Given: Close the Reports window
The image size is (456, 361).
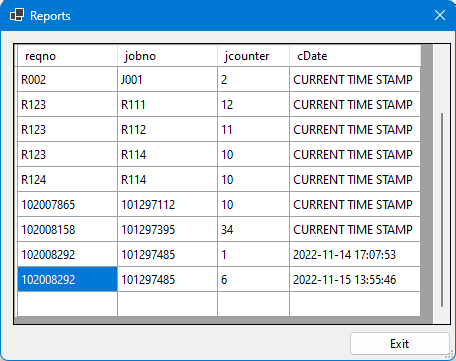Looking at the screenshot, I should 440,15.
